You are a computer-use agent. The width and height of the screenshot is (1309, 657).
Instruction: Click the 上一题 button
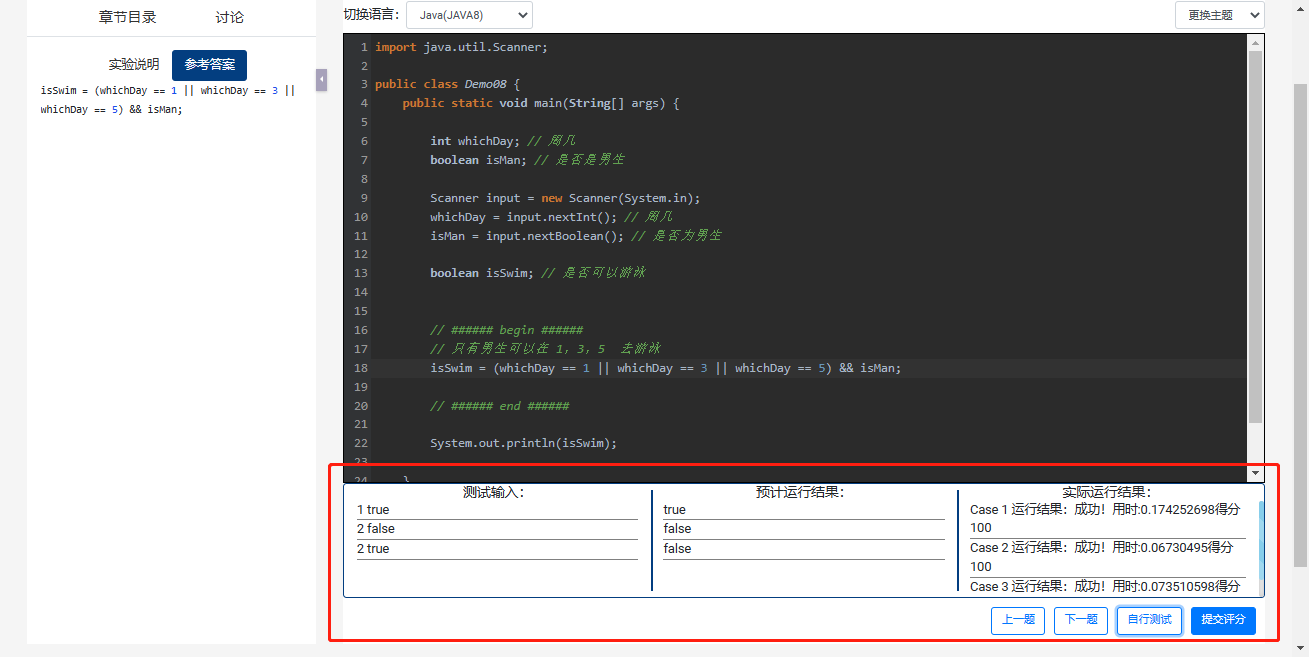tap(1018, 620)
